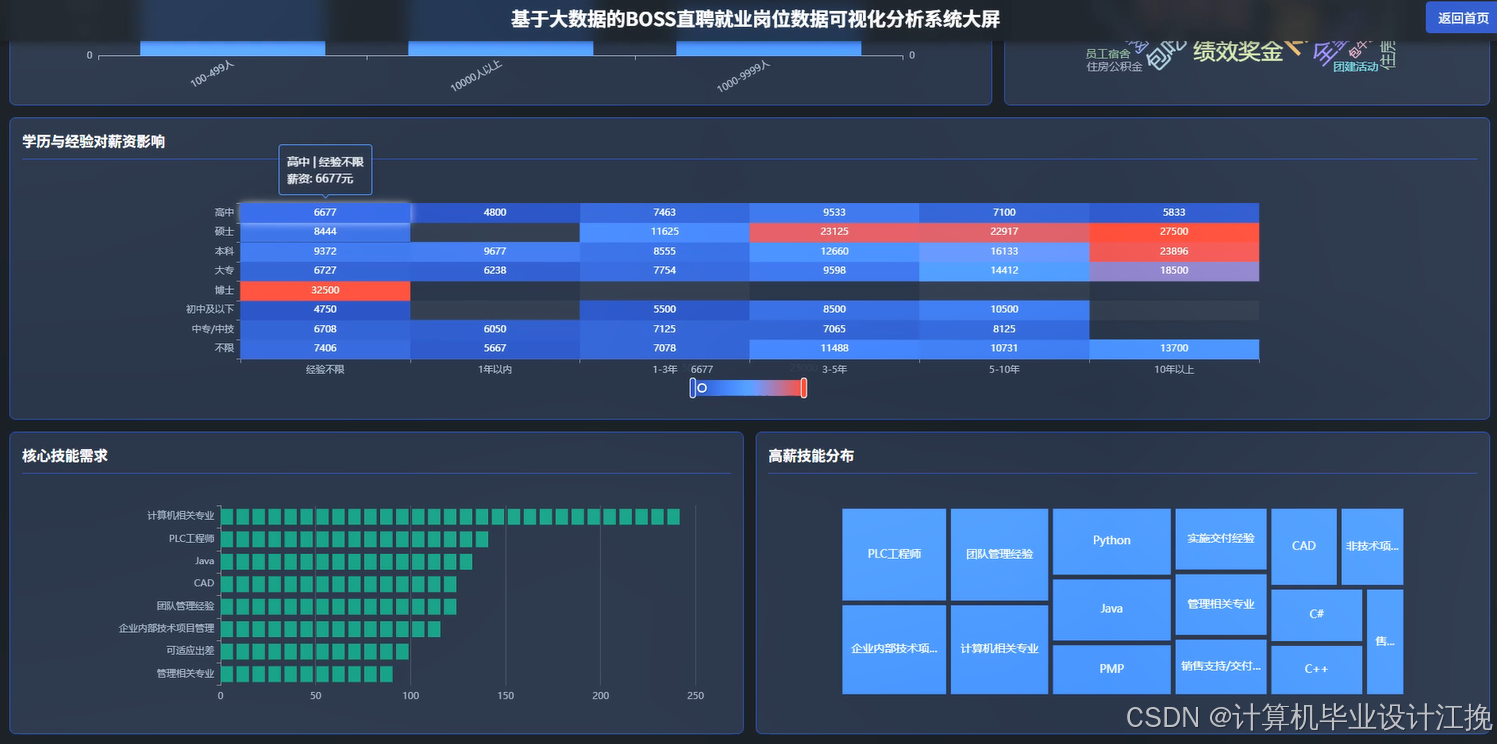Click the 绩效奖金 word in the word cloud

coord(1237,52)
